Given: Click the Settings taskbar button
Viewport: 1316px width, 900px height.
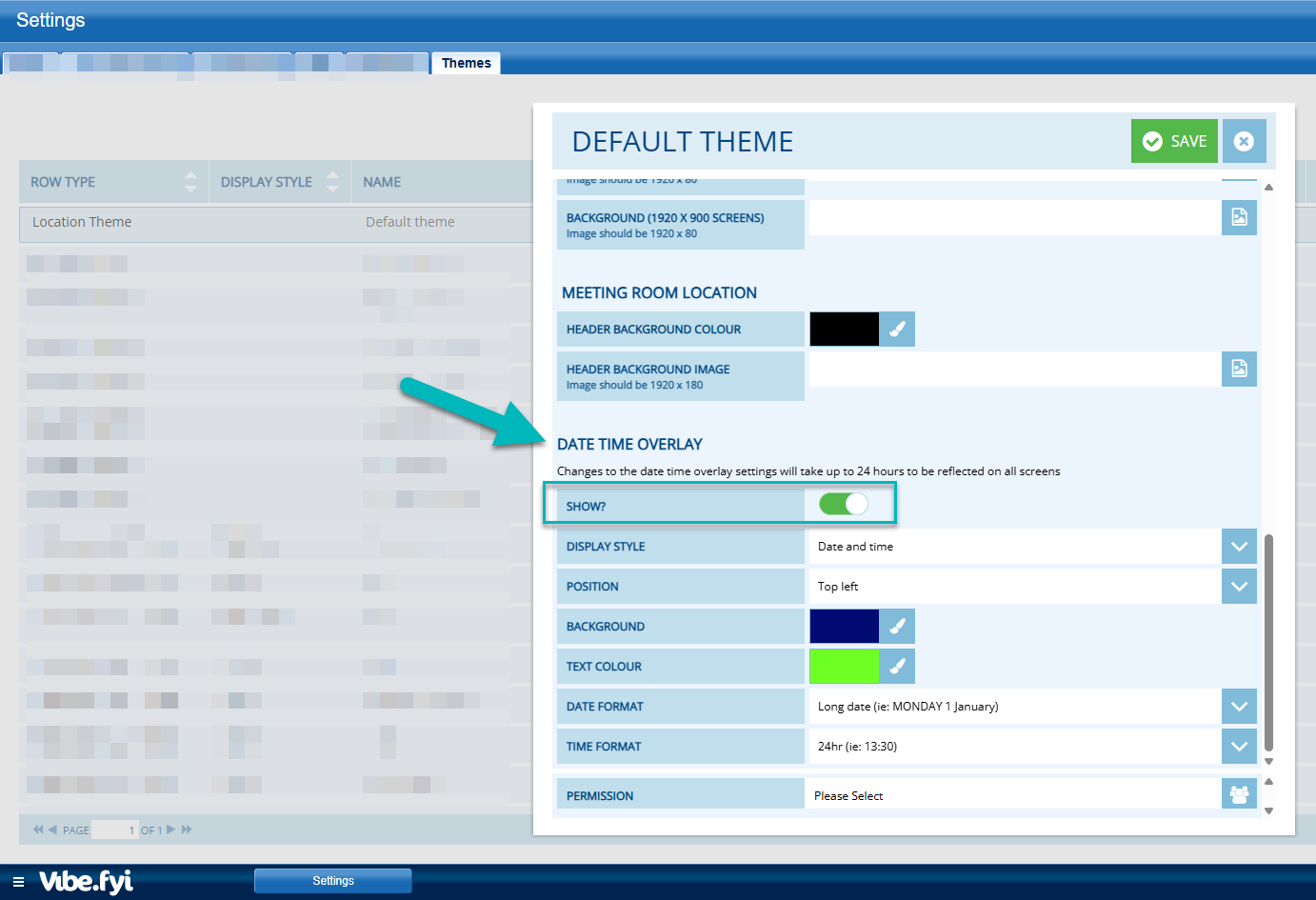Looking at the screenshot, I should (333, 881).
